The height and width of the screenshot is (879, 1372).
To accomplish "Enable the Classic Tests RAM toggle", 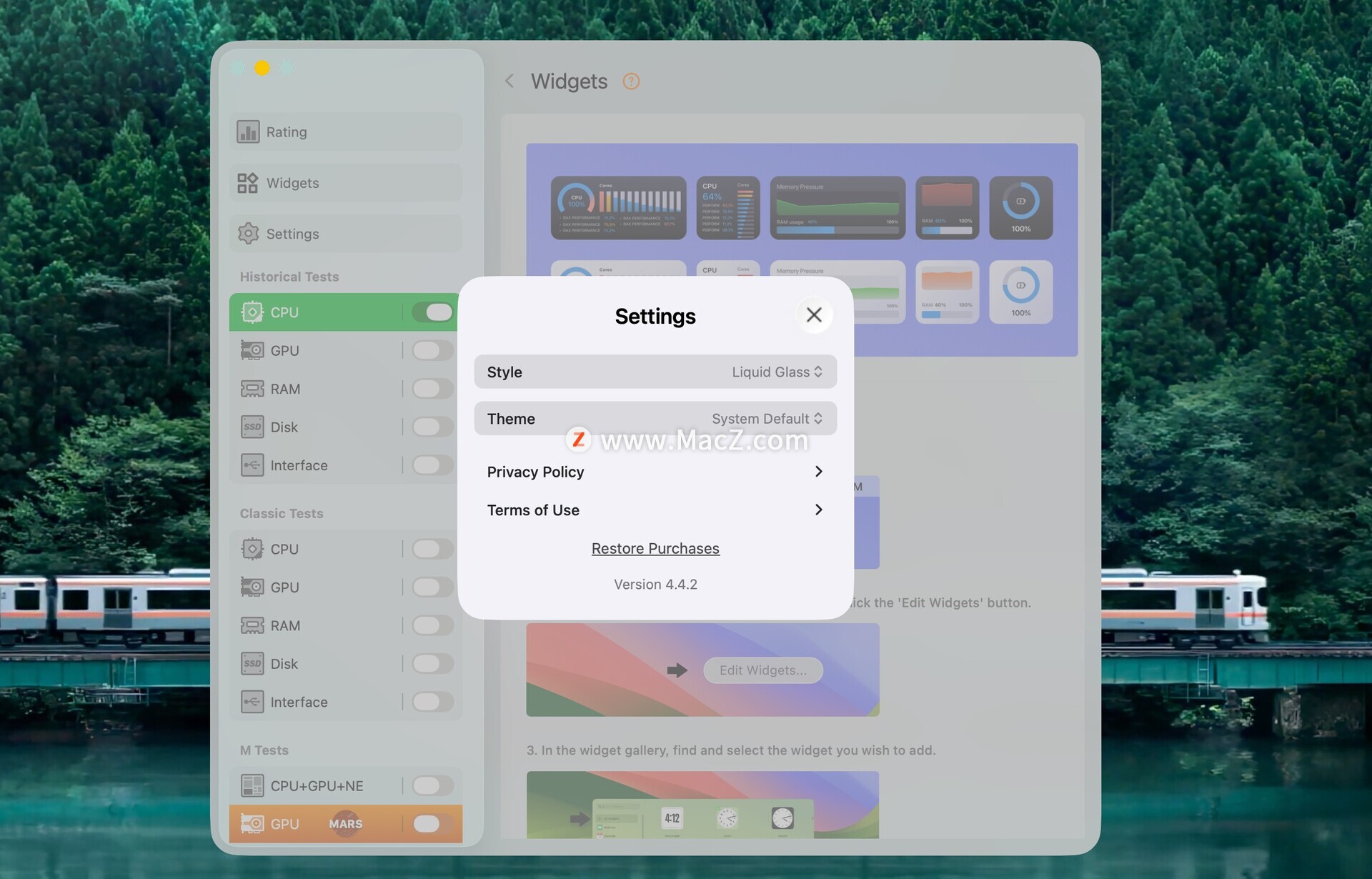I will point(432,625).
